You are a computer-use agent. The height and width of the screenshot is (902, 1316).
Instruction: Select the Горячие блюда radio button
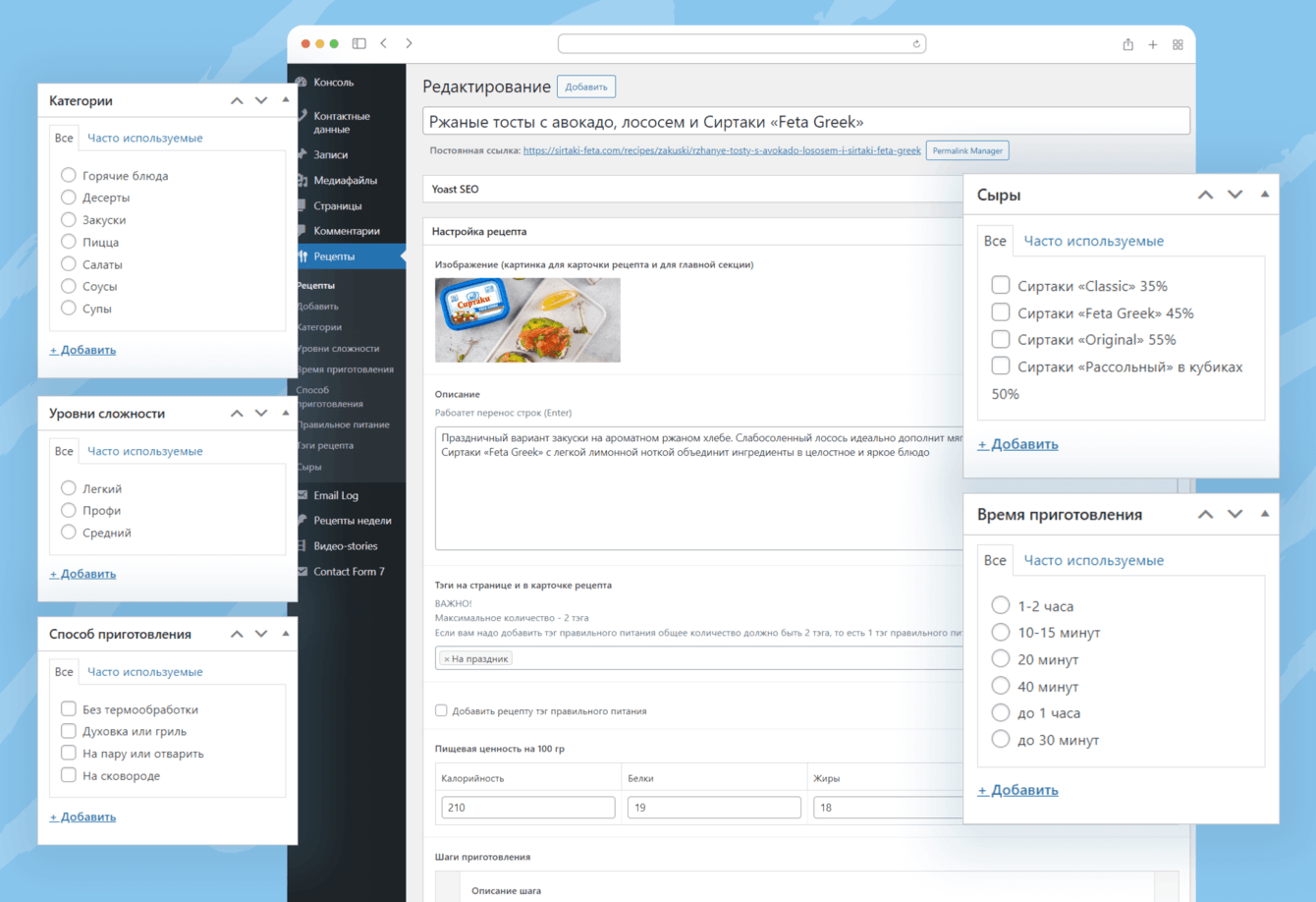pyautogui.click(x=68, y=175)
